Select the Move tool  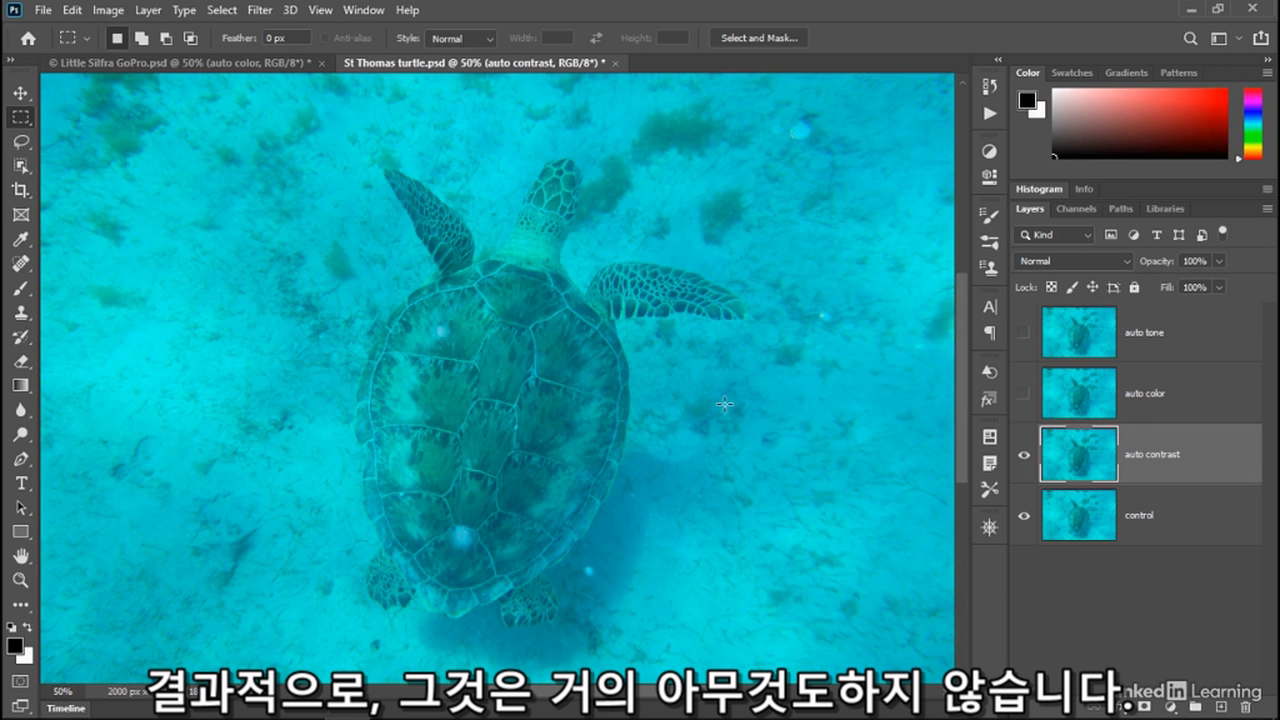[x=21, y=93]
